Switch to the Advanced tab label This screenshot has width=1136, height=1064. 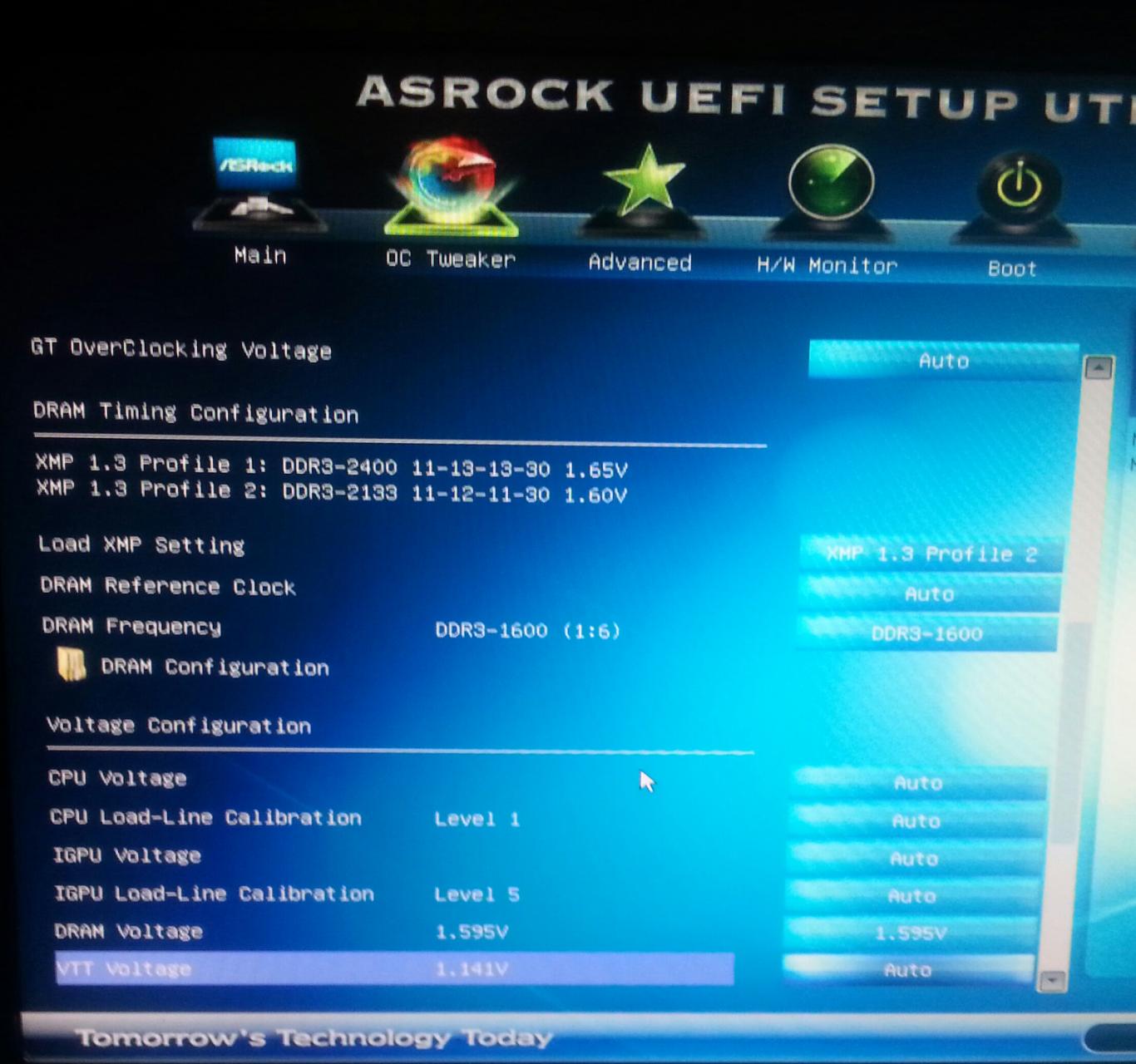tap(640, 263)
